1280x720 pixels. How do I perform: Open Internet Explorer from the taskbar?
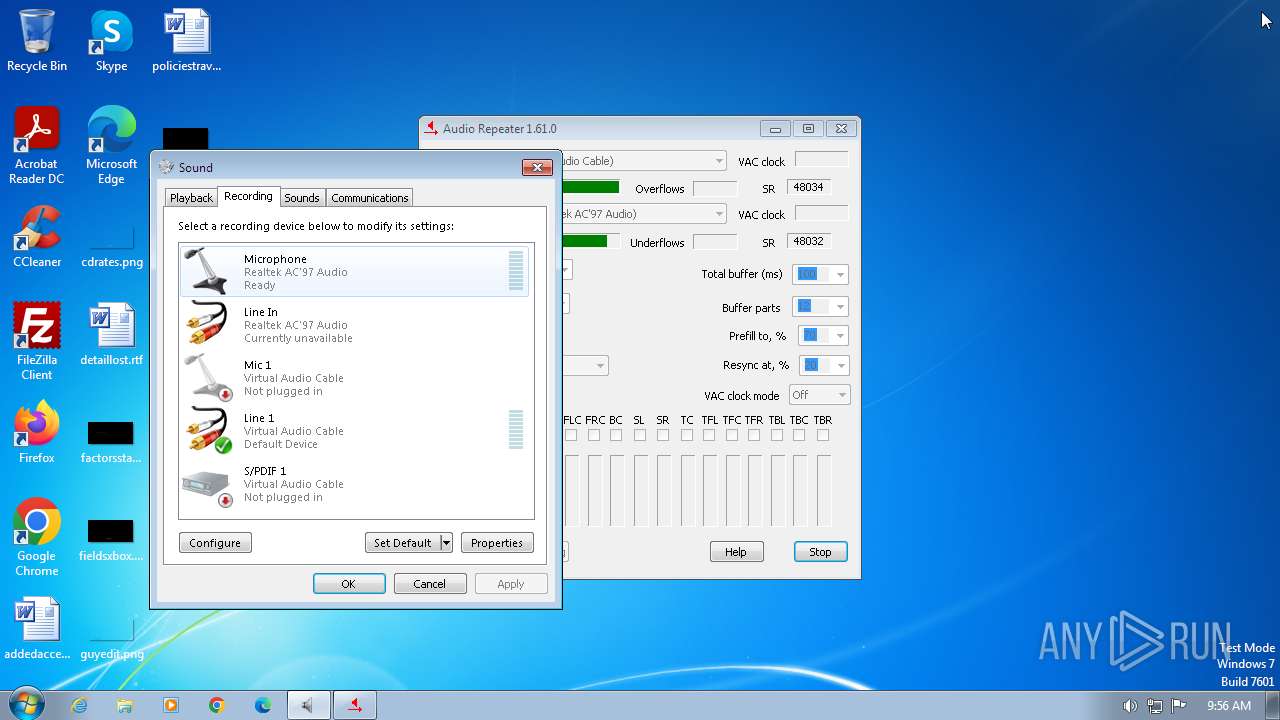(79, 705)
